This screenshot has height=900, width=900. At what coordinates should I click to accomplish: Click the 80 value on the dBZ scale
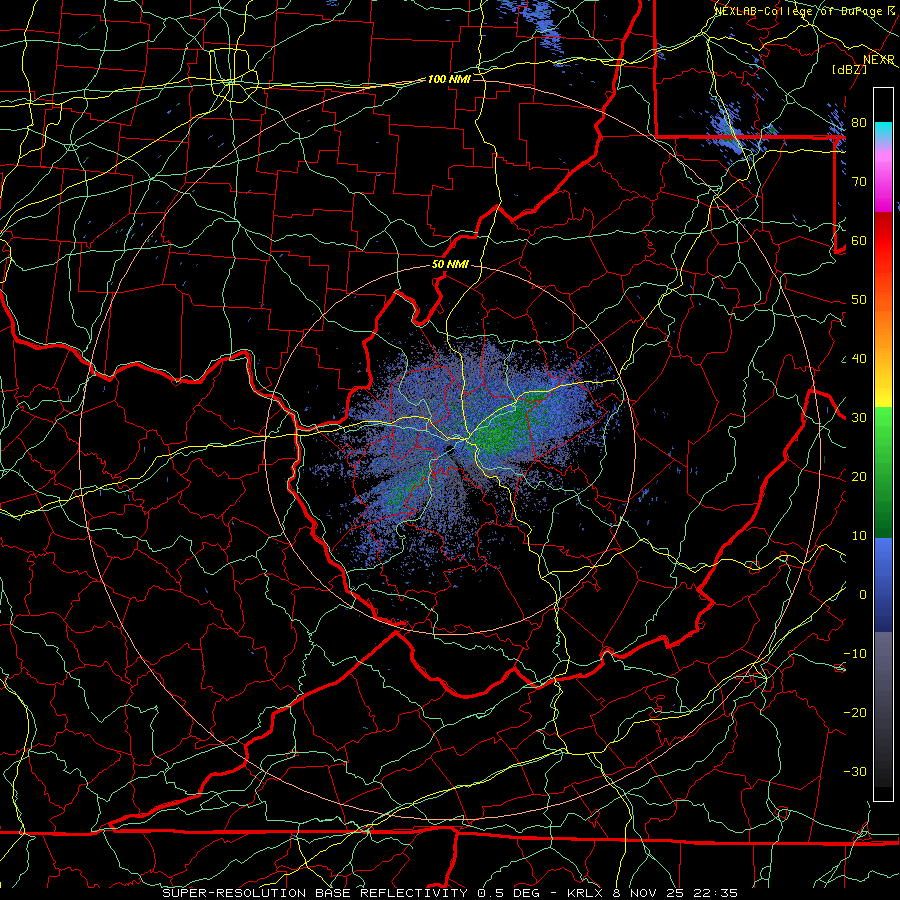(859, 123)
